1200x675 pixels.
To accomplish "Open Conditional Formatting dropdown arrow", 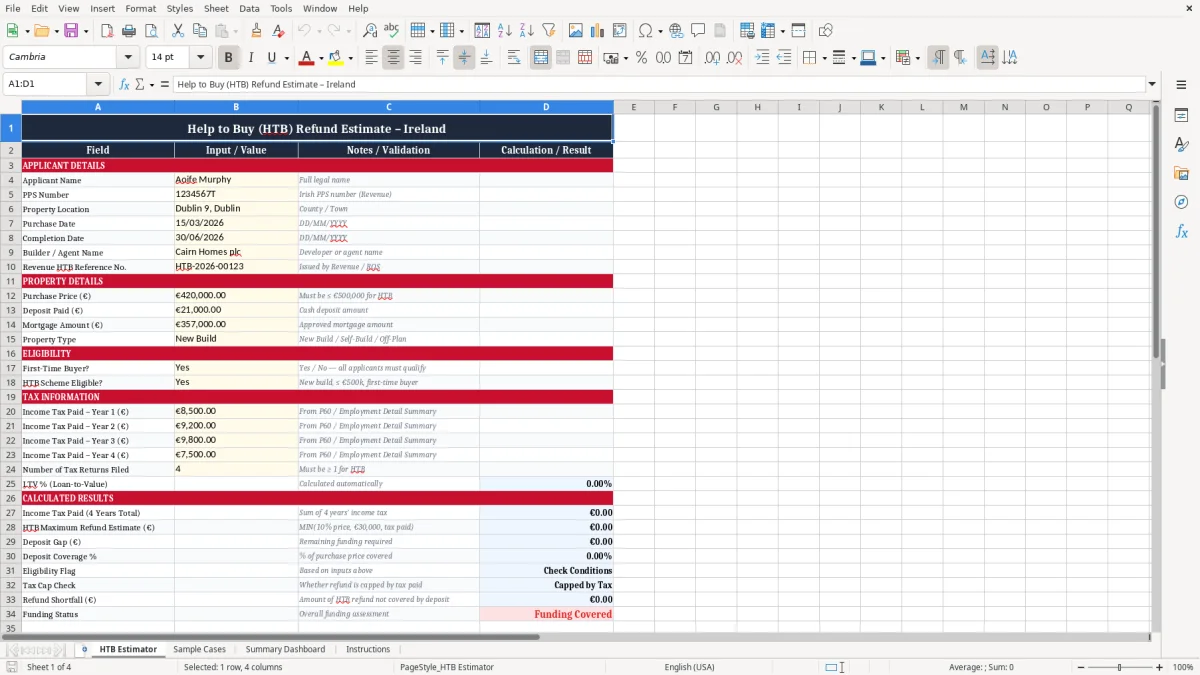I will pyautogui.click(x=917, y=58).
